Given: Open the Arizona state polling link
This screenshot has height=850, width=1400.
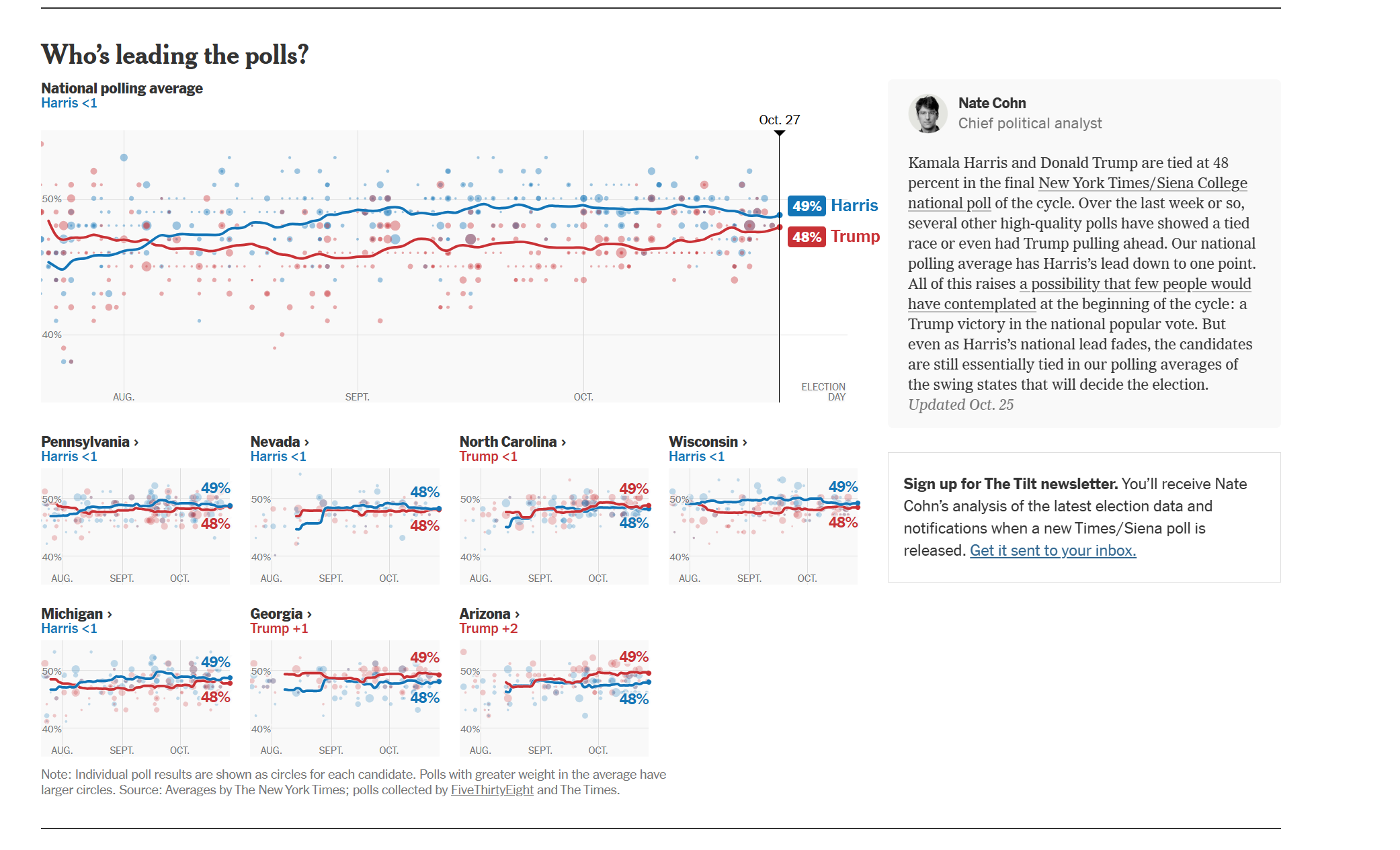Looking at the screenshot, I should point(489,614).
